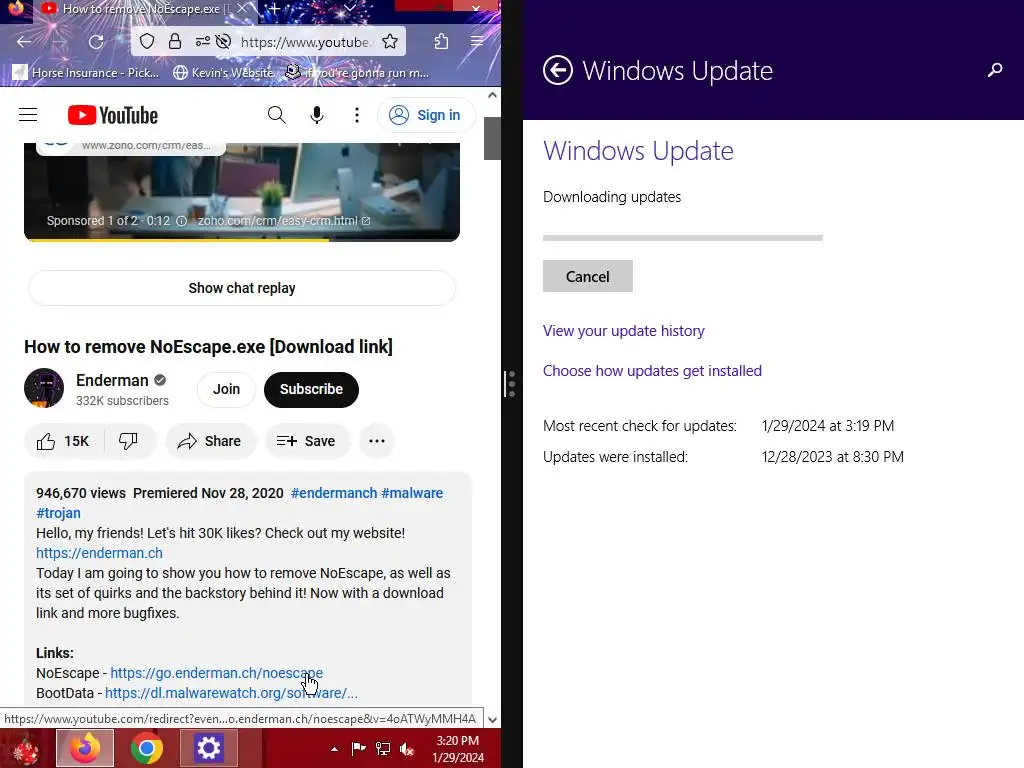
Task: Open more actions ellipsis under video
Action: pos(377,441)
